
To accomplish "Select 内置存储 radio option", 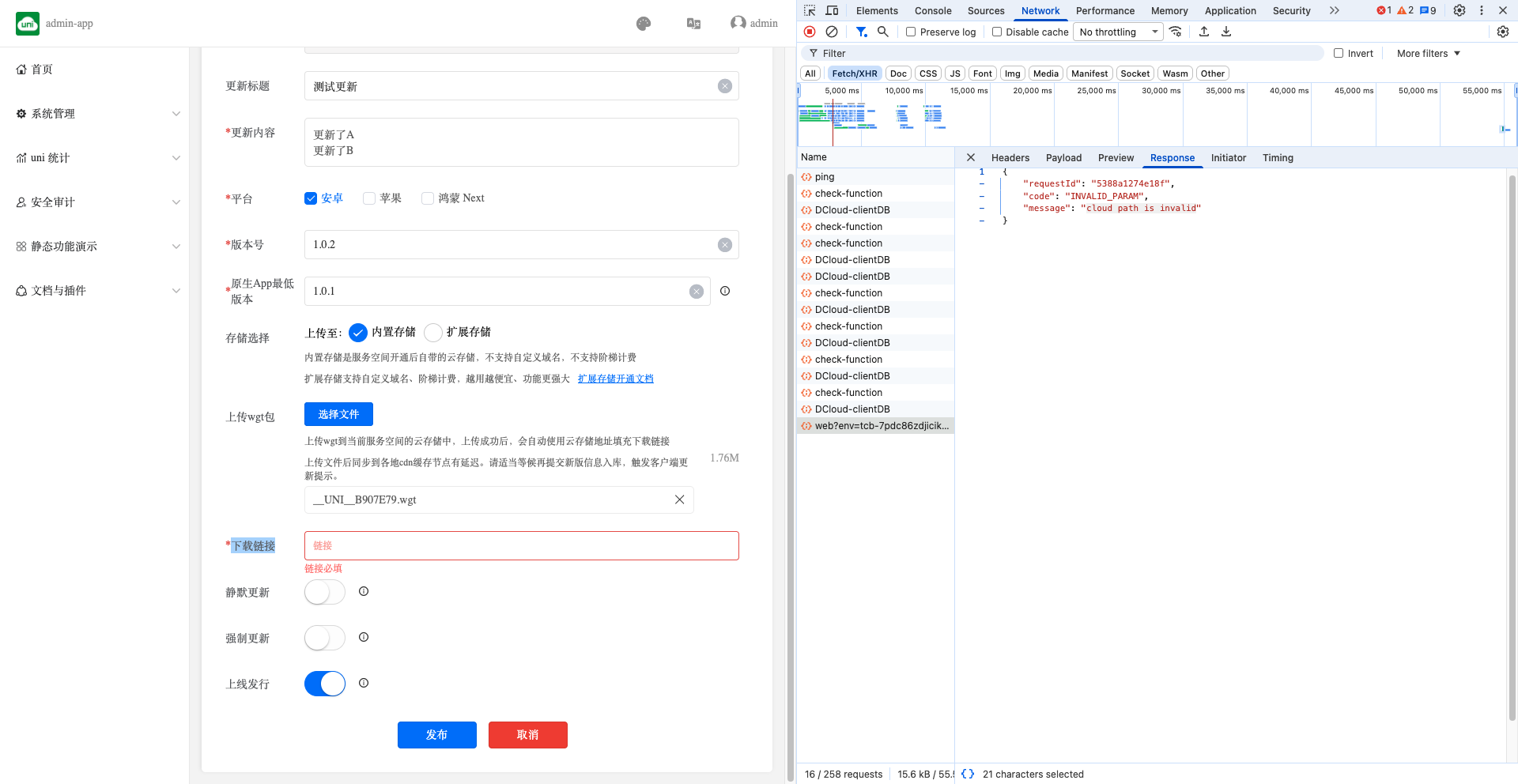I will coord(358,333).
